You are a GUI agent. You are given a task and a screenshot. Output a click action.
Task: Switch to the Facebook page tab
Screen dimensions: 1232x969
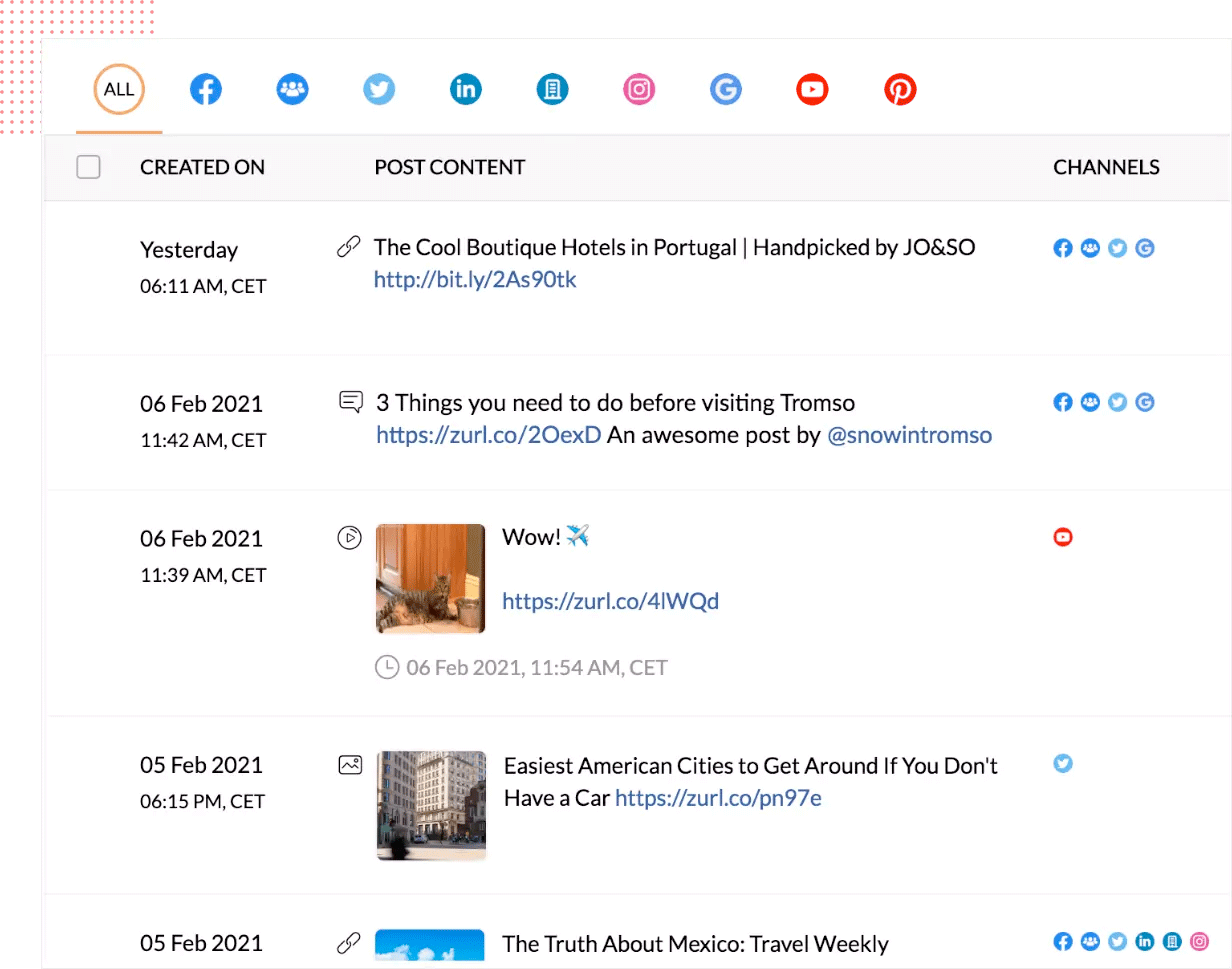pyautogui.click(x=206, y=90)
